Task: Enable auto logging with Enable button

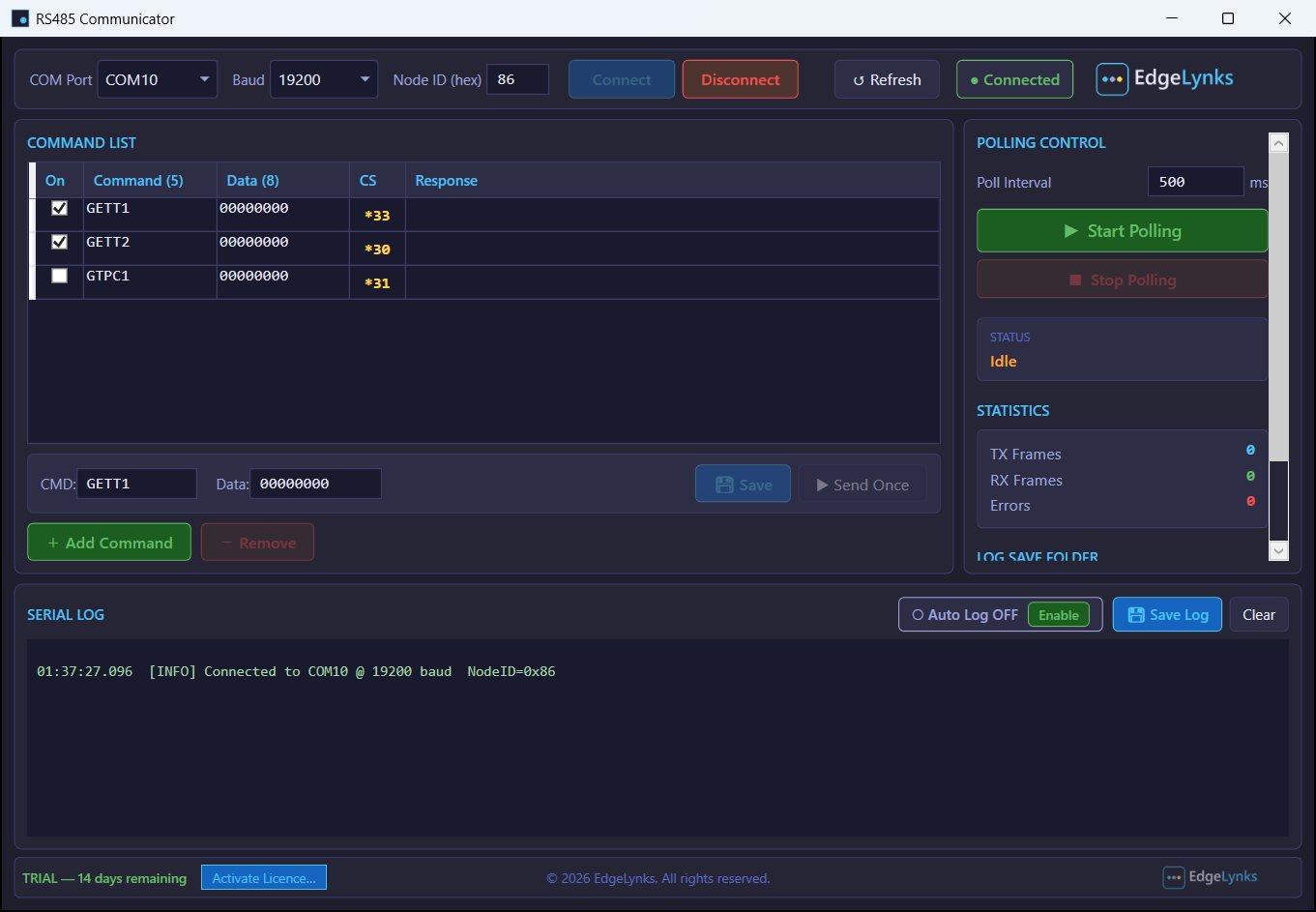Action: (1059, 615)
